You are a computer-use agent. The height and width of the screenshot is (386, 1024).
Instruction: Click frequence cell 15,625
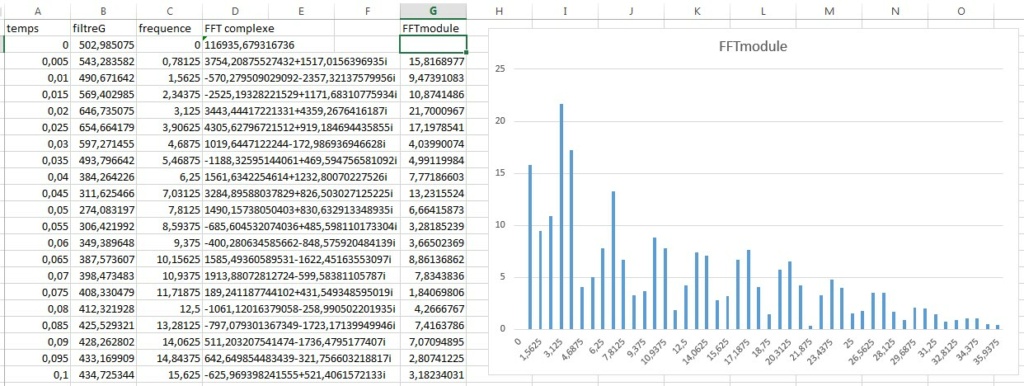point(170,374)
